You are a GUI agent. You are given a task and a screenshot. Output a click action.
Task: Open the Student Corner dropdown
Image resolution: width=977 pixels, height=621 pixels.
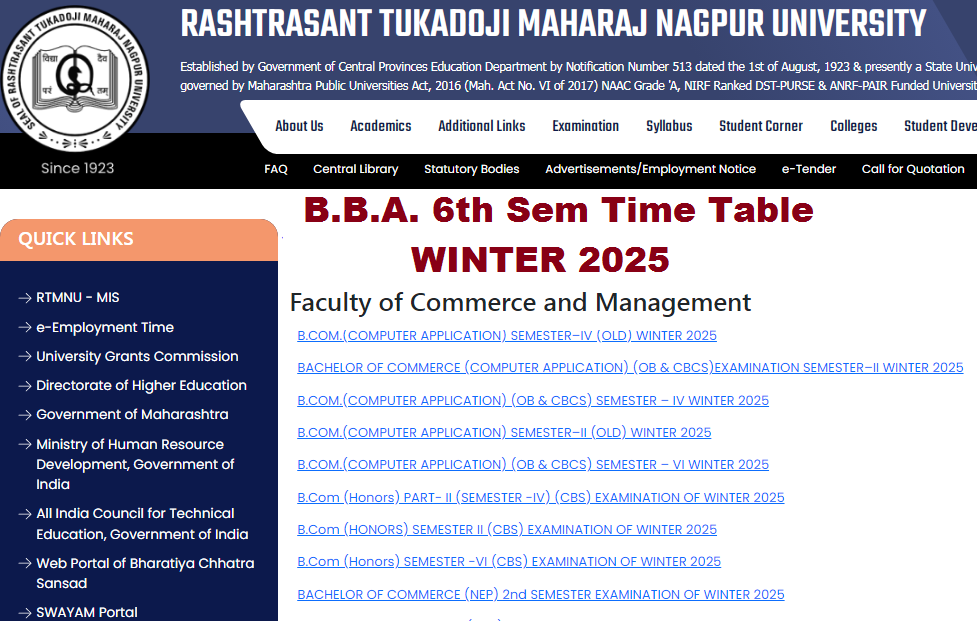point(760,126)
